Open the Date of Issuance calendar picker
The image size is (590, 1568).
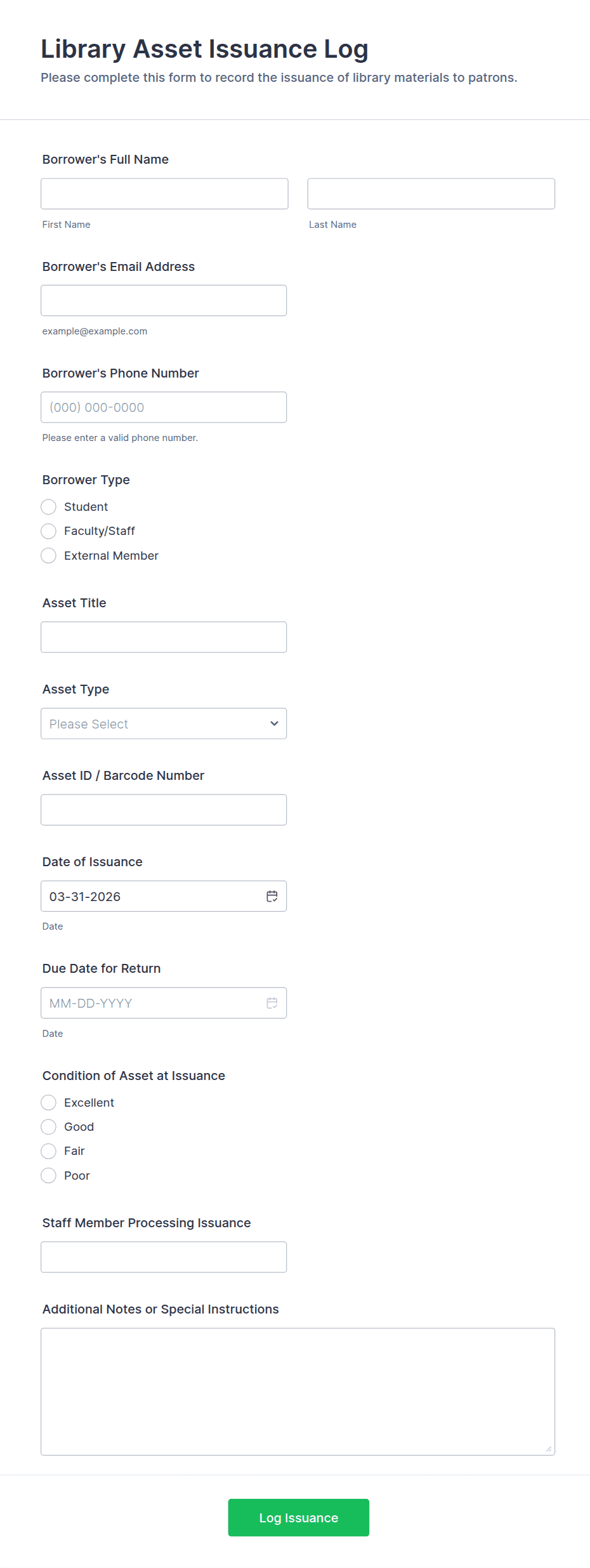click(x=272, y=896)
